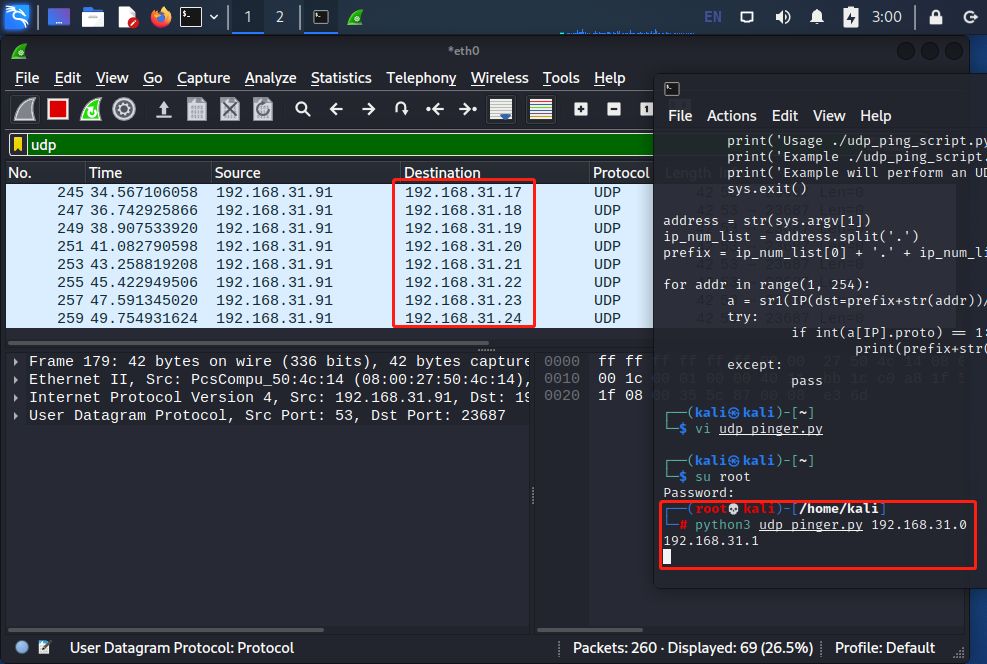Open capture options gear icon
This screenshot has height=664, width=987.
point(124,109)
